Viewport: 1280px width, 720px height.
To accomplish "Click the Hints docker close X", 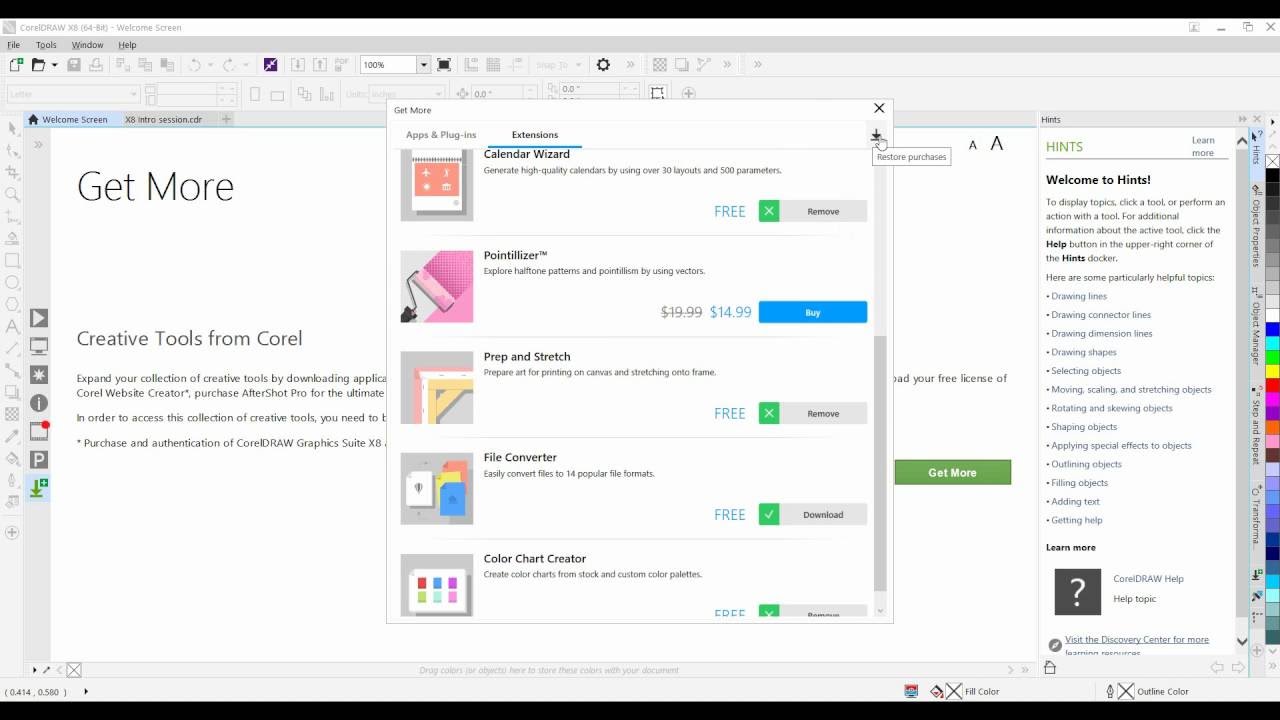I will click(x=1257, y=119).
